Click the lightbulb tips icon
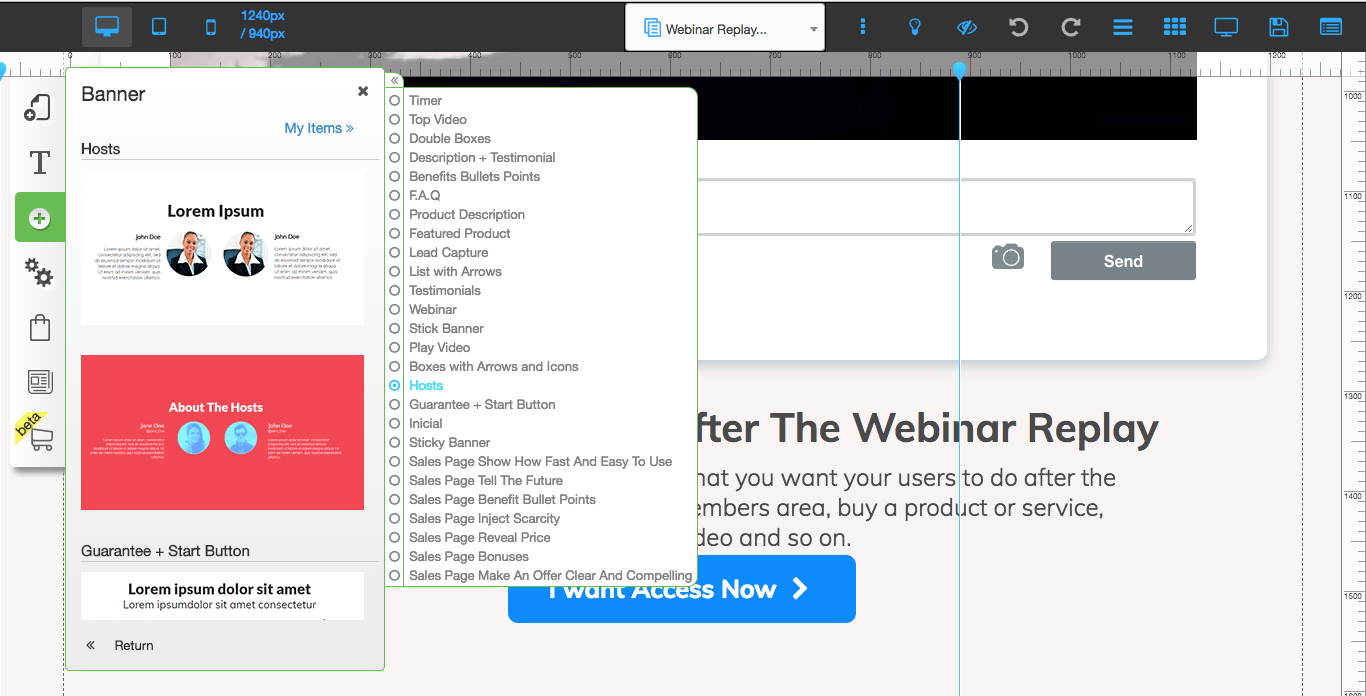This screenshot has height=696, width=1366. point(914,27)
